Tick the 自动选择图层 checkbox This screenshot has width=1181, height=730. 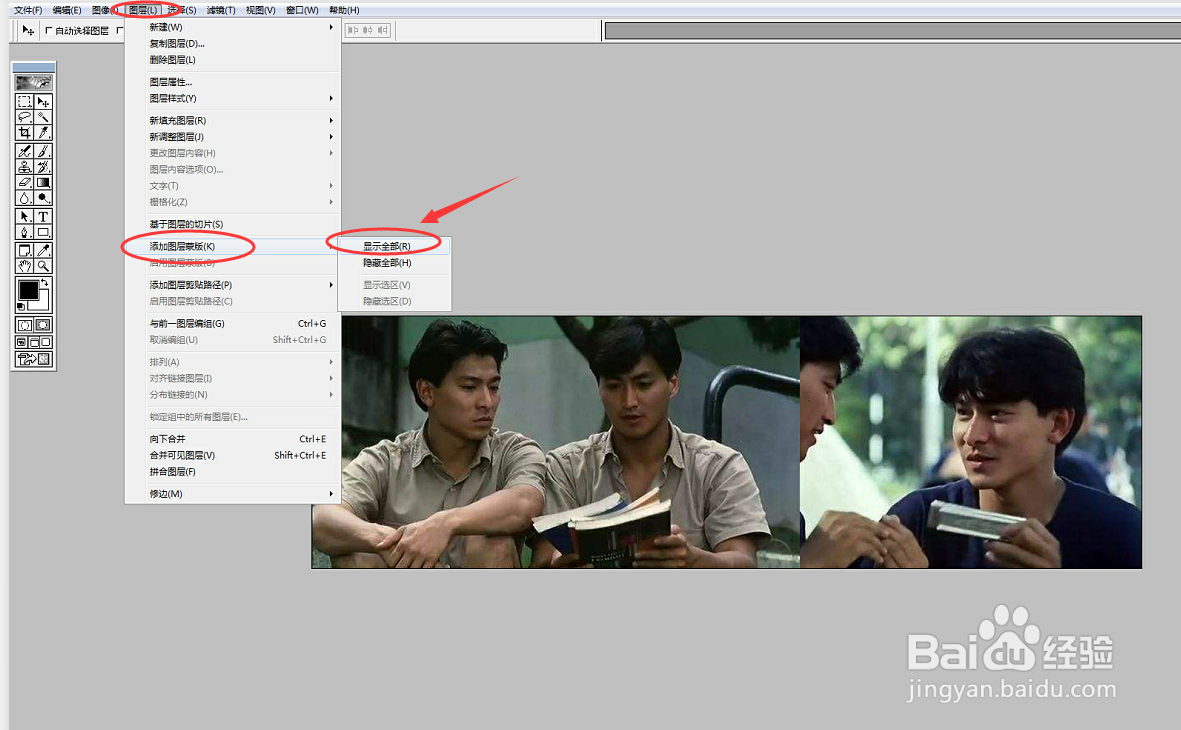click(x=49, y=31)
